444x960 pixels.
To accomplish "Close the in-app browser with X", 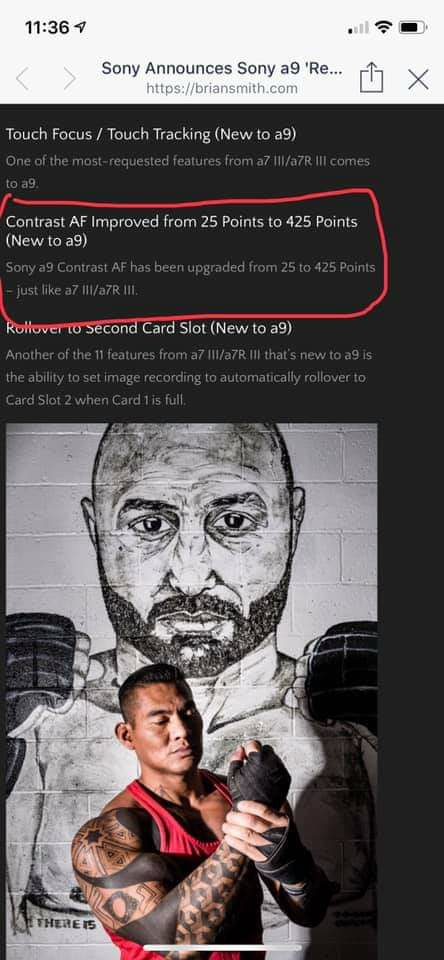I will 418,79.
